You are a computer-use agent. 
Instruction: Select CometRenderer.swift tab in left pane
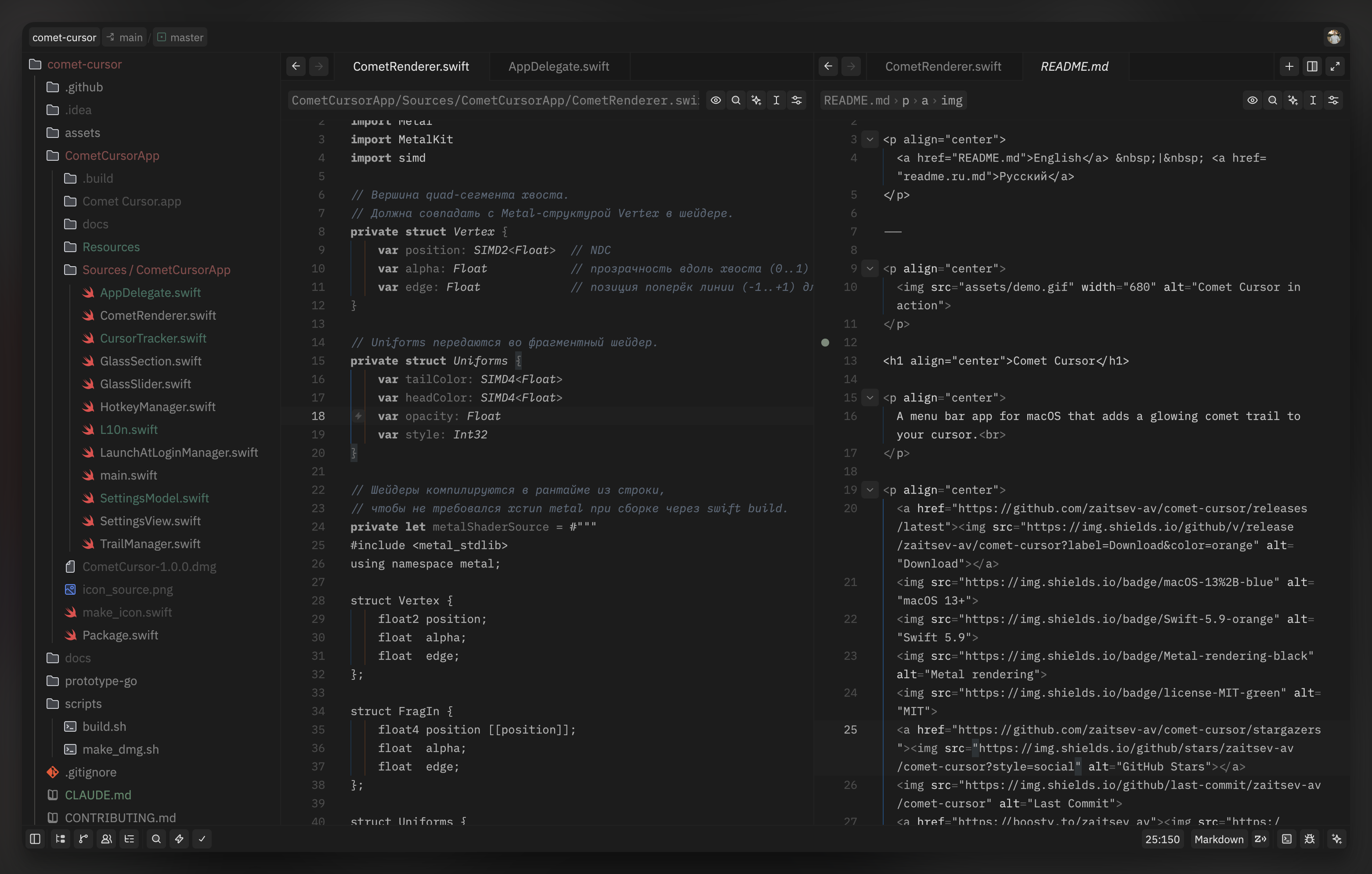click(x=411, y=66)
